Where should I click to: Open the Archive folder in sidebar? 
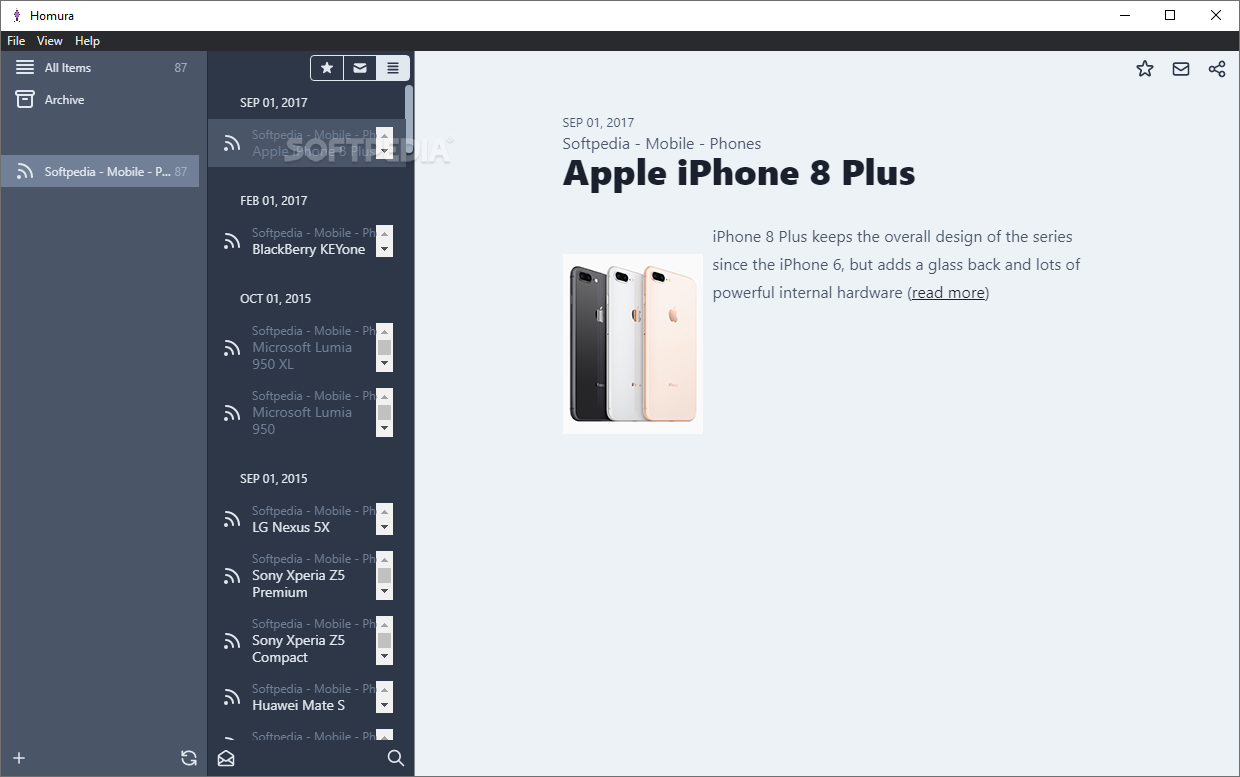100,100
